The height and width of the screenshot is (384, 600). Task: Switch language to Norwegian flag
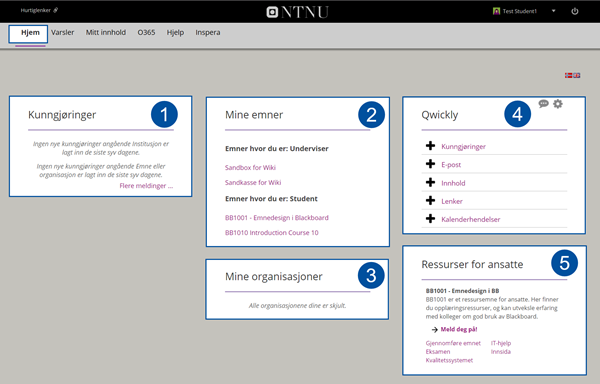568,75
